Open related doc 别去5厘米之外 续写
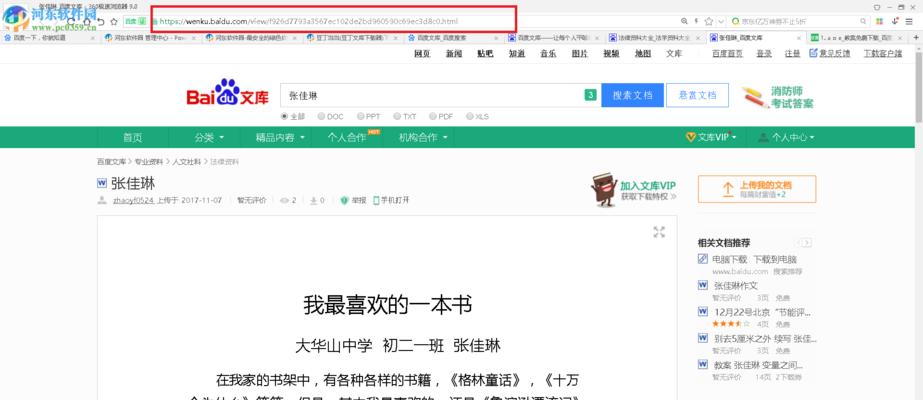The height and width of the screenshot is (400, 923). pos(765,339)
